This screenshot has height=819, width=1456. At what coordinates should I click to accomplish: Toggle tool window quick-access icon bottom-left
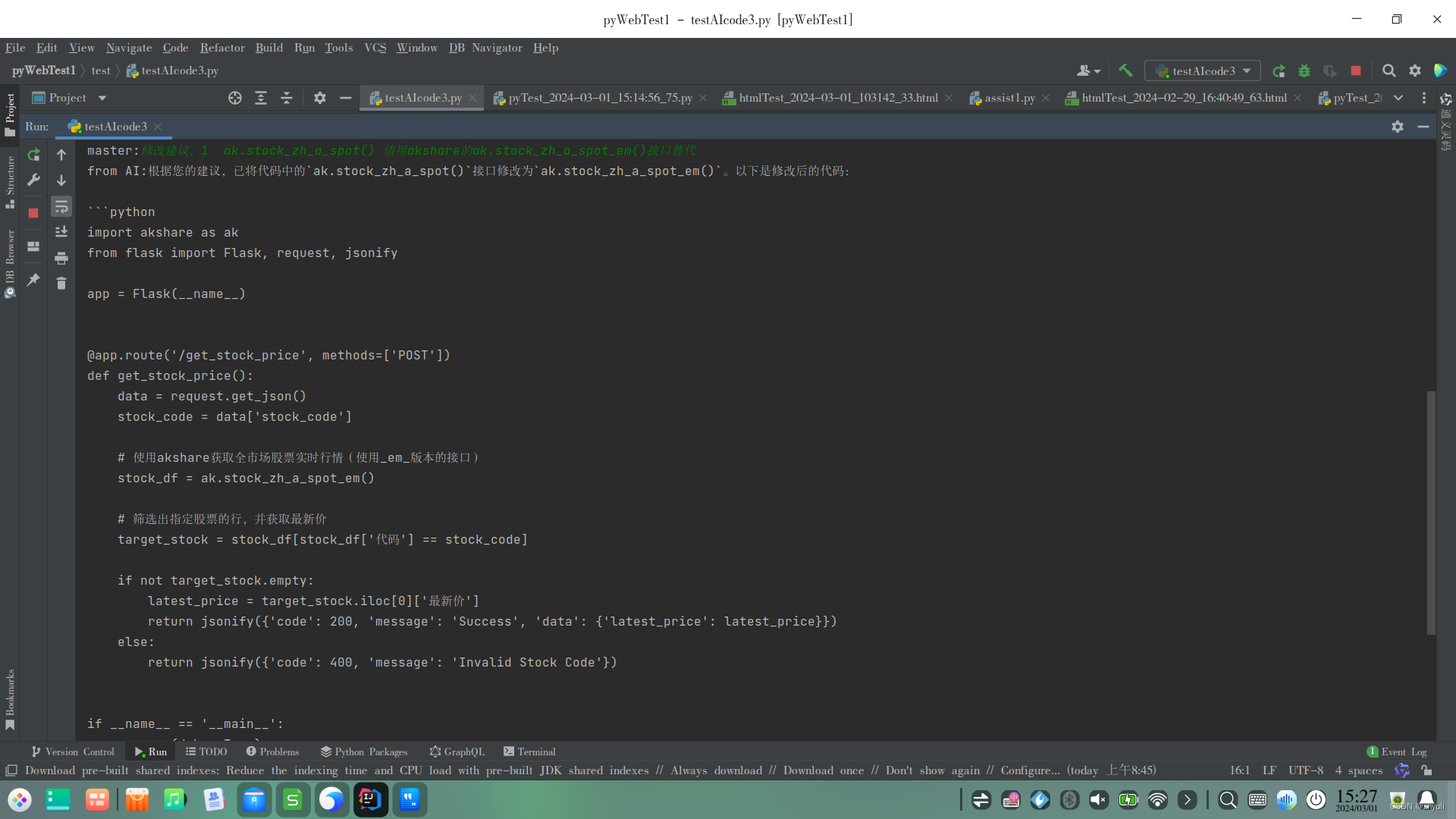coord(11,770)
